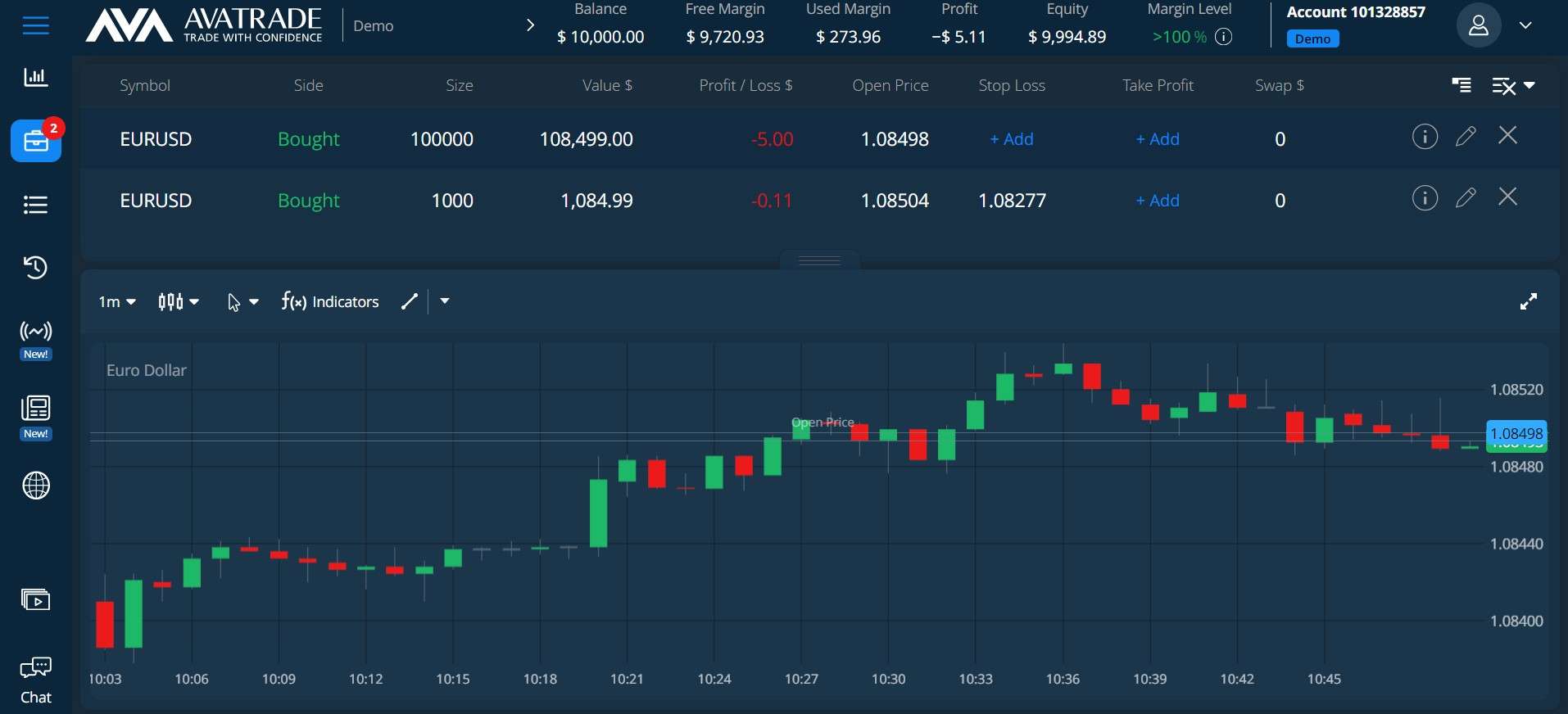The height and width of the screenshot is (714, 1568).
Task: Close the 100000 EURUSD position
Action: 1507,135
